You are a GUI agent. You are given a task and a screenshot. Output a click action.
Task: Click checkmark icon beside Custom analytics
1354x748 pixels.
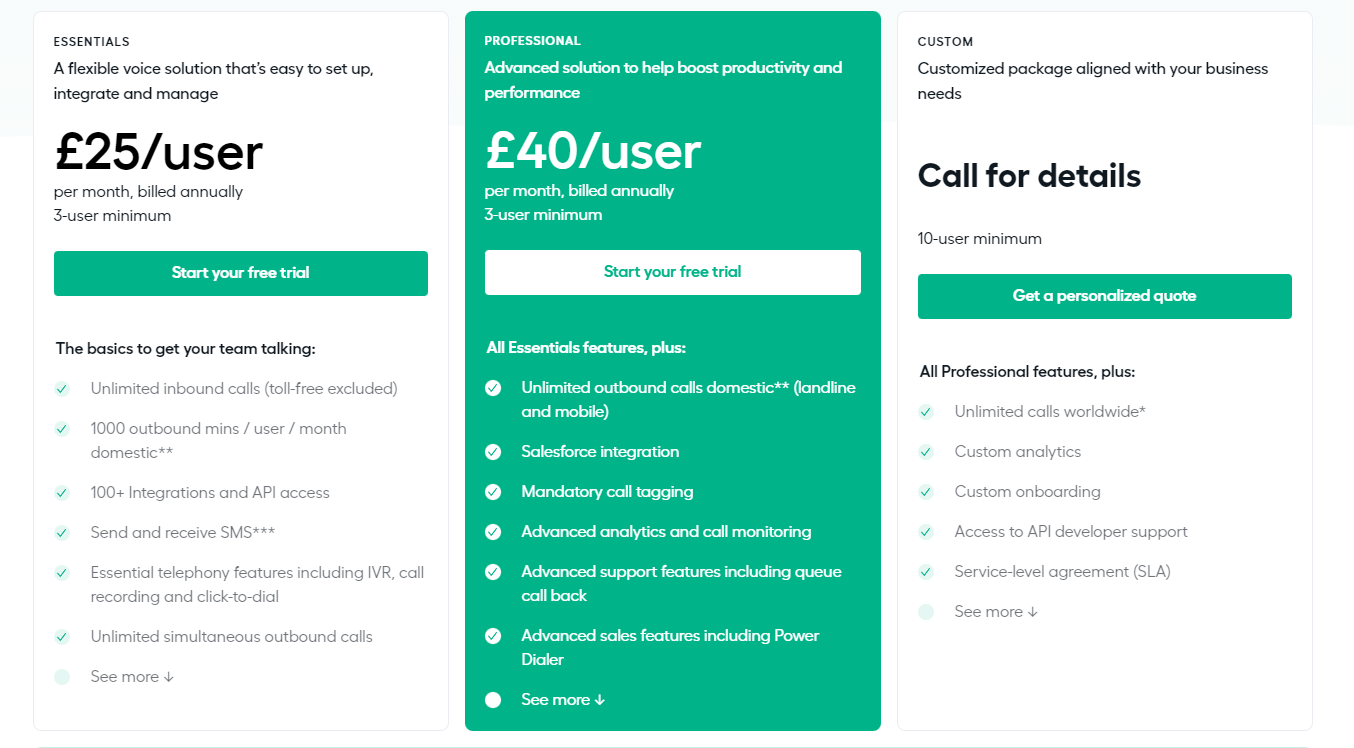click(926, 452)
